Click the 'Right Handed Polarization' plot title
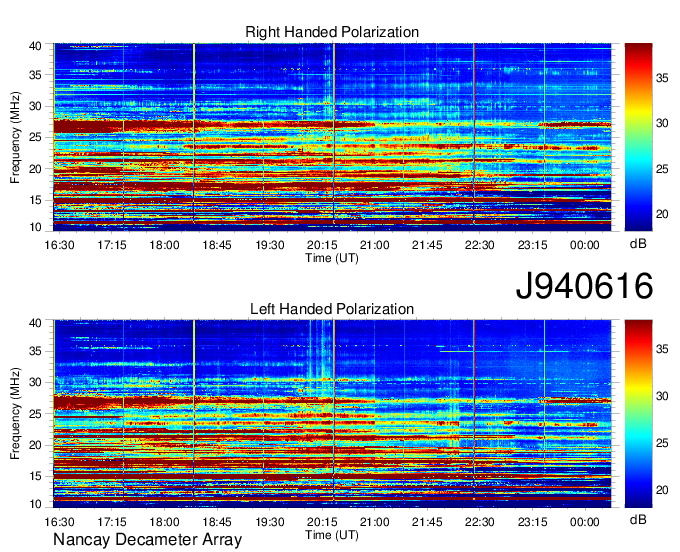680x552 pixels. tap(332, 32)
